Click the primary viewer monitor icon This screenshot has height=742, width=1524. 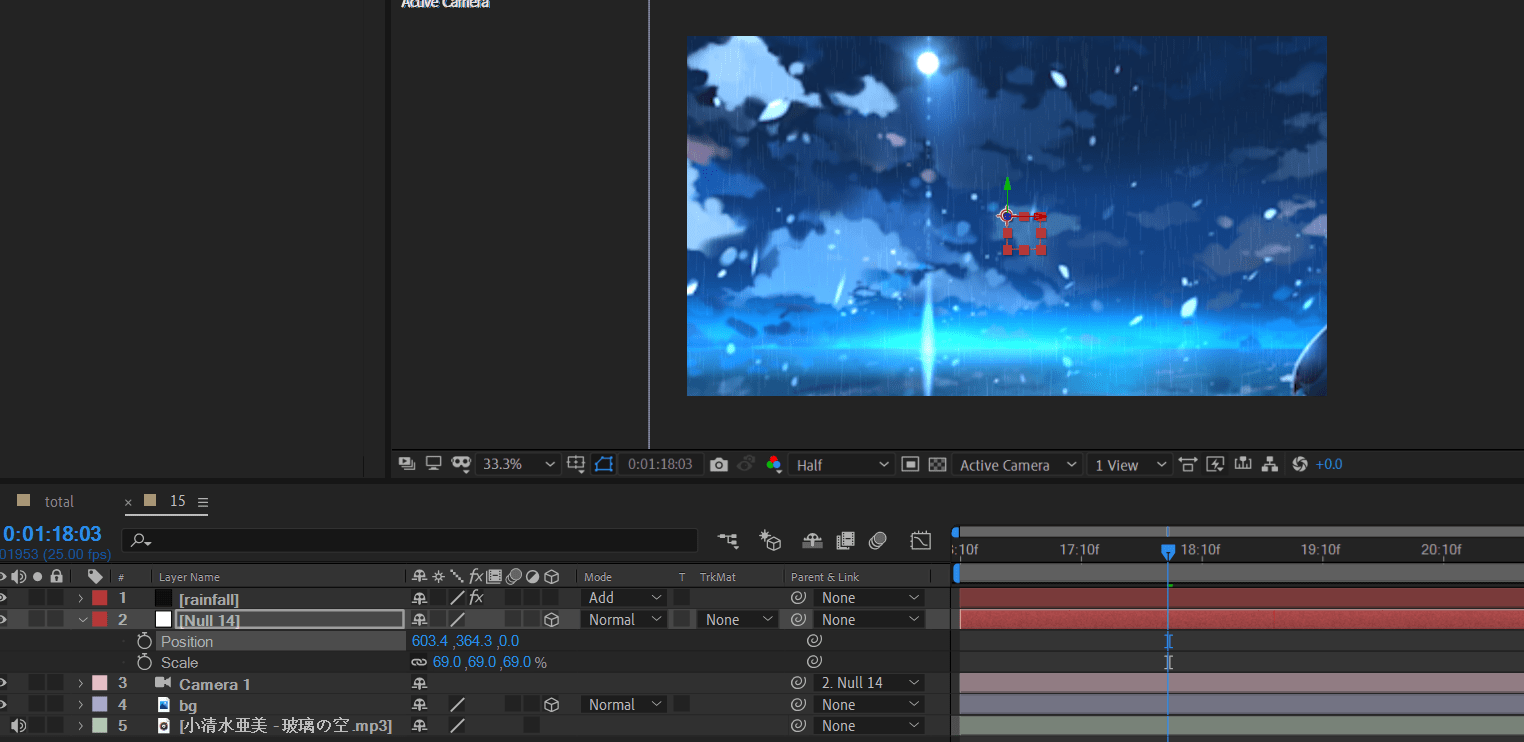coord(433,464)
